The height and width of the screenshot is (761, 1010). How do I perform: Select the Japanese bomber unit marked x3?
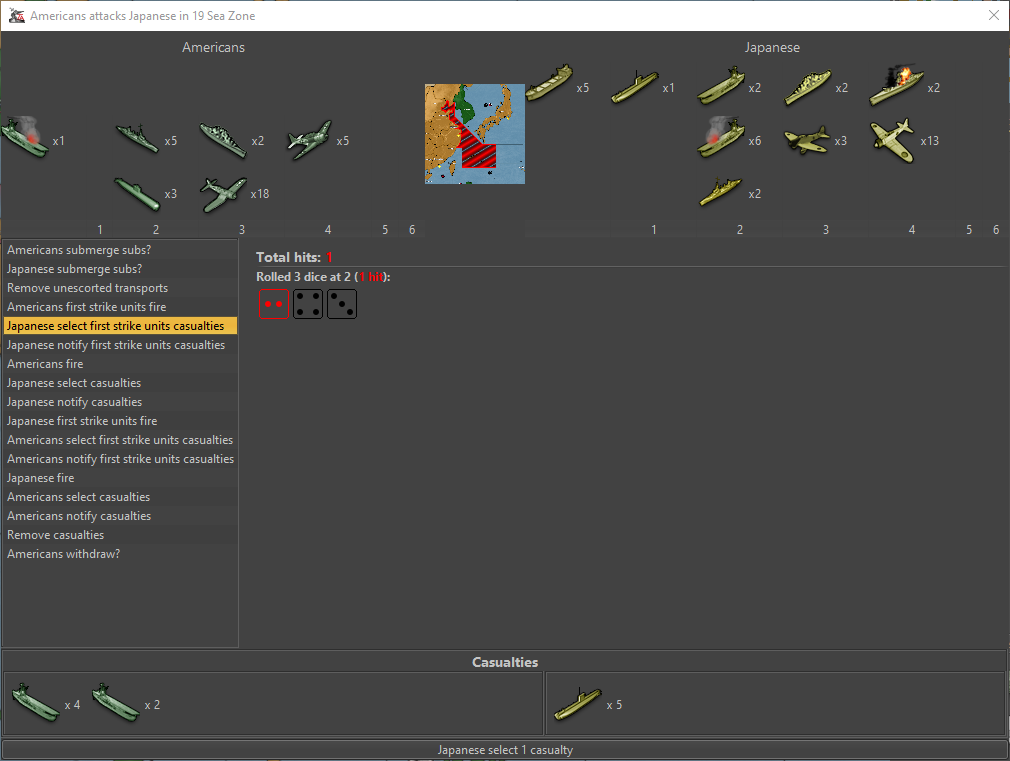[x=806, y=140]
